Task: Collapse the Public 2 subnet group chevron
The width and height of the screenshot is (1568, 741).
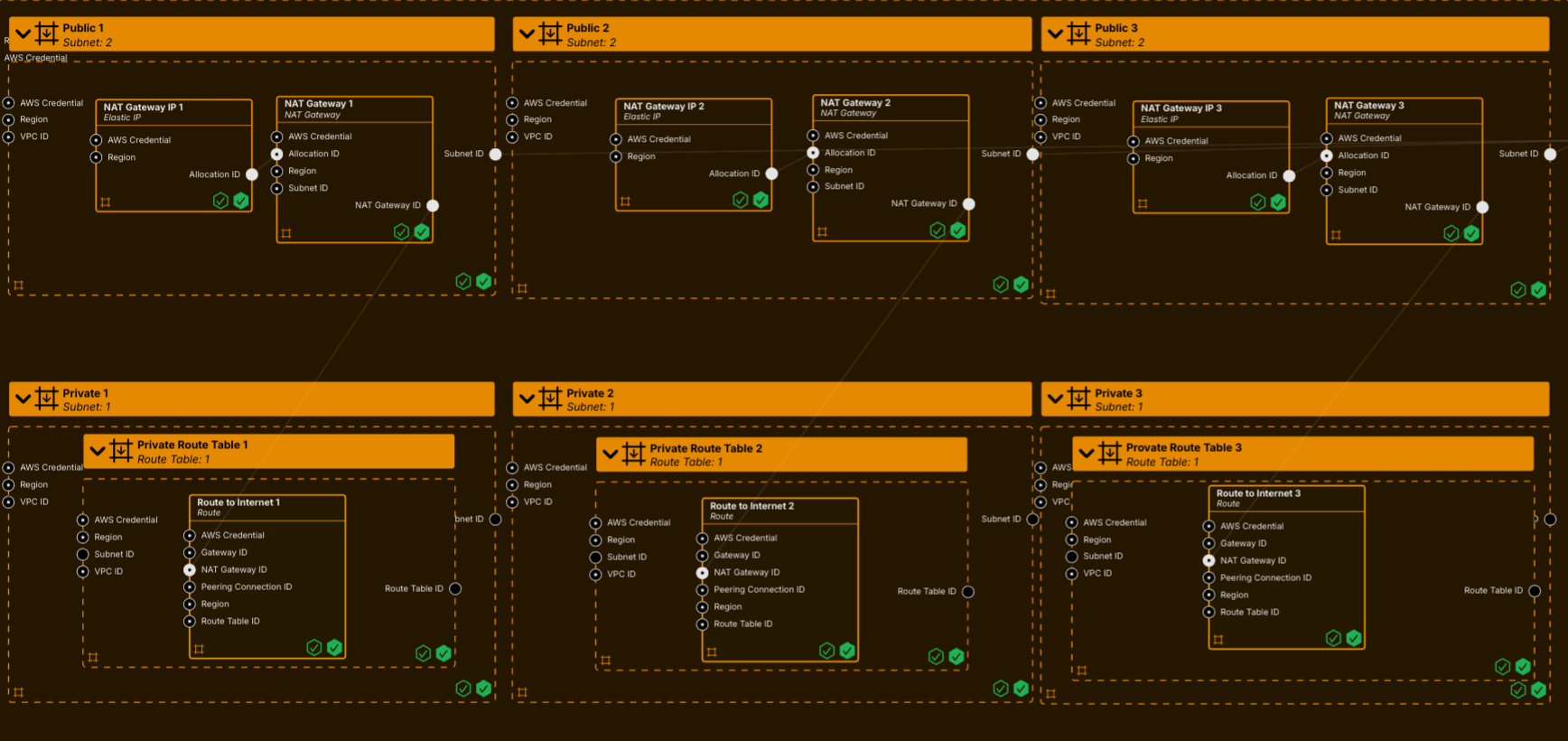Action: pos(527,34)
